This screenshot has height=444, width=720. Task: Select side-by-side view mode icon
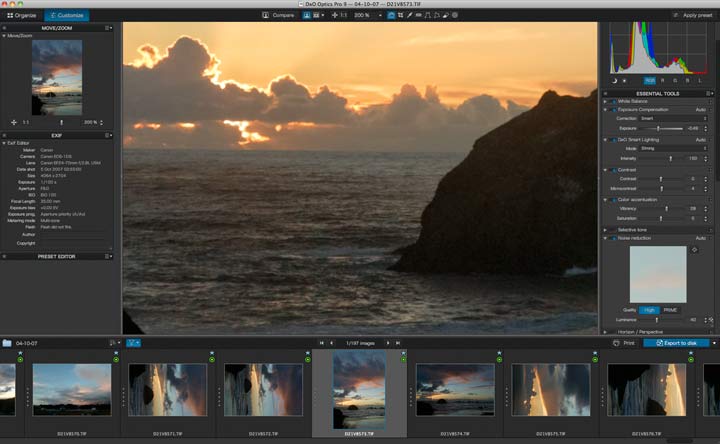tap(316, 15)
